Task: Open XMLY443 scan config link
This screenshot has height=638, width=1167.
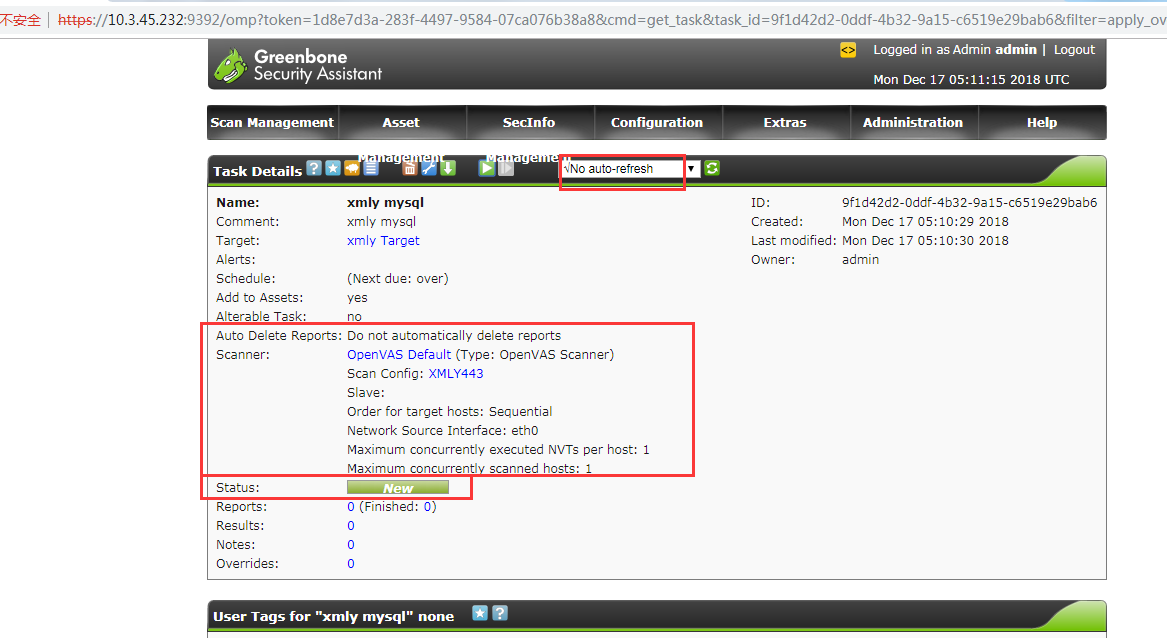Action: (455, 374)
